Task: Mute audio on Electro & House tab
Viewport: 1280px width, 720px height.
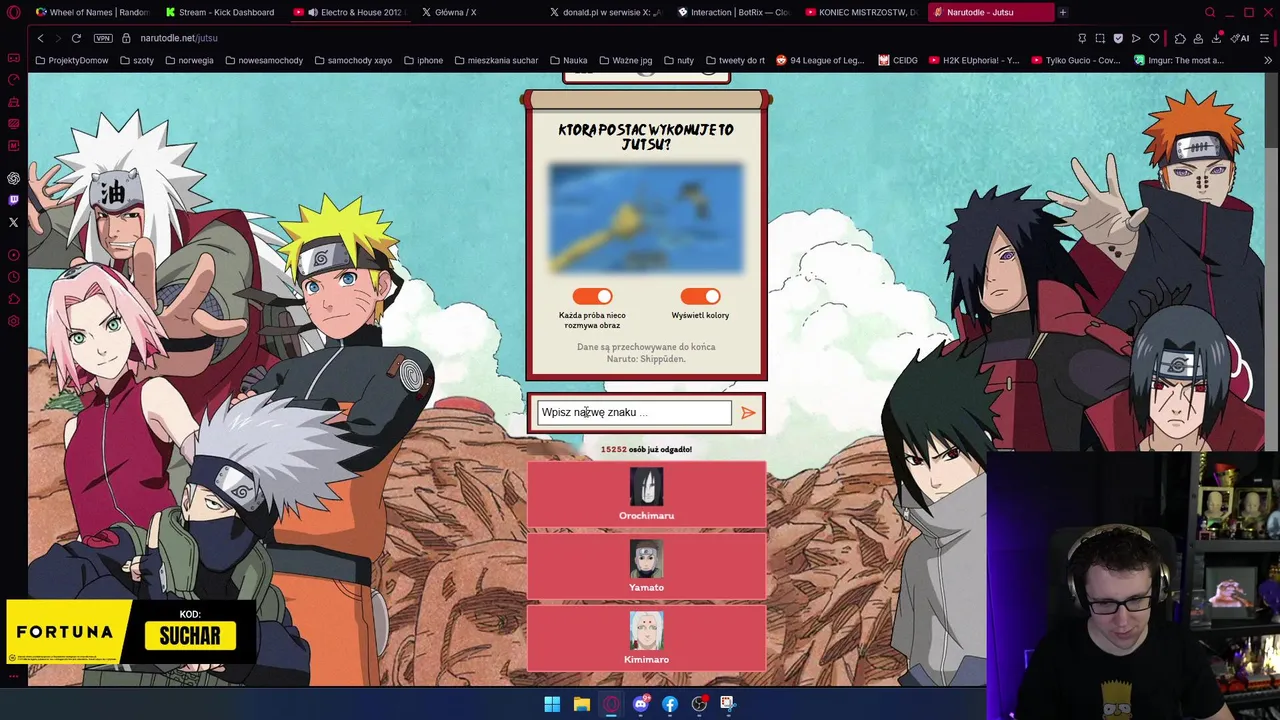Action: [x=313, y=12]
